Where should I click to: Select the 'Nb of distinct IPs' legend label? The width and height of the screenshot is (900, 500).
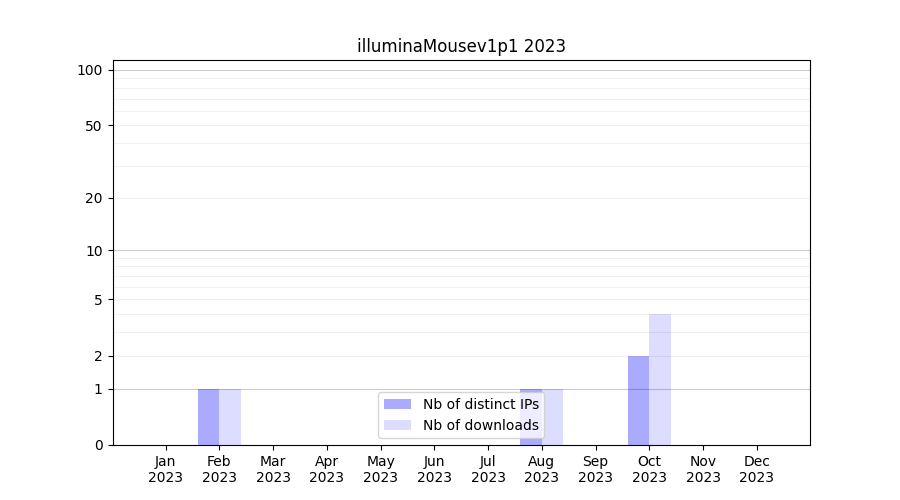[480, 404]
